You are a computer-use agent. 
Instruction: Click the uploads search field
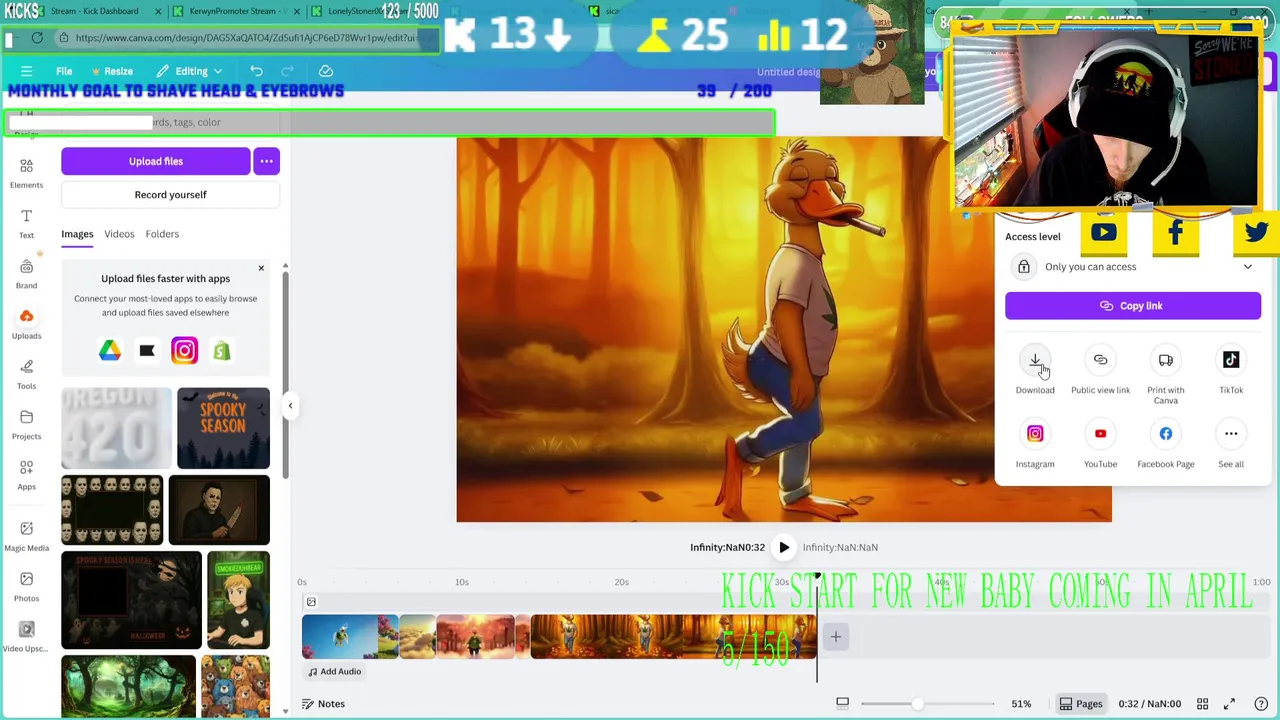pos(170,122)
